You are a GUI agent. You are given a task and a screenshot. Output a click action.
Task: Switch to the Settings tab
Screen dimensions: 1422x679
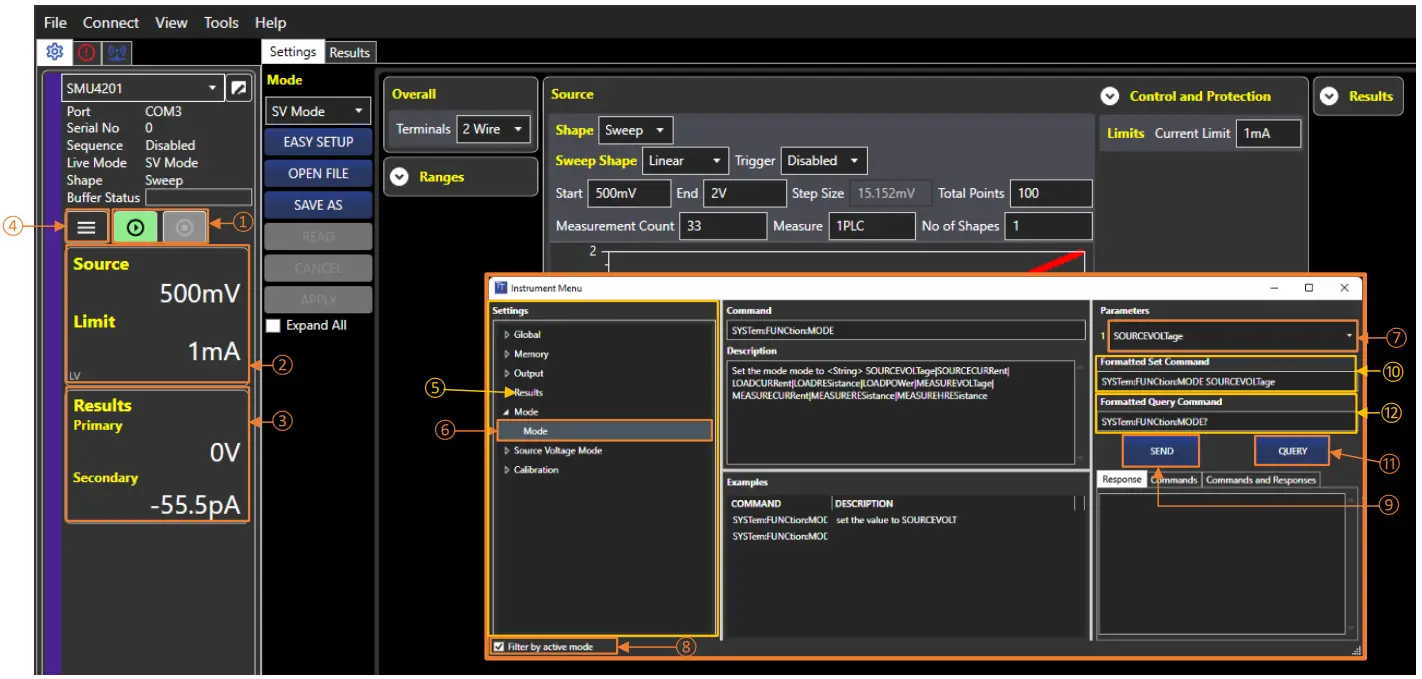click(x=293, y=52)
